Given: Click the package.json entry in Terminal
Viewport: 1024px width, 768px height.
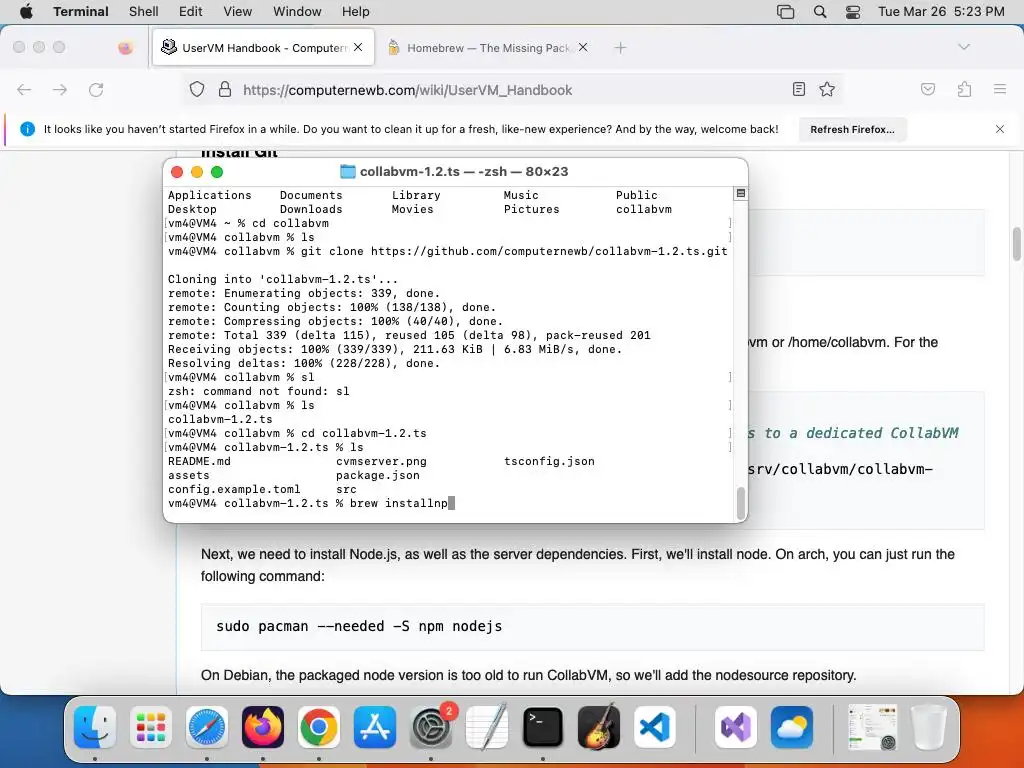Looking at the screenshot, I should coord(378,475).
